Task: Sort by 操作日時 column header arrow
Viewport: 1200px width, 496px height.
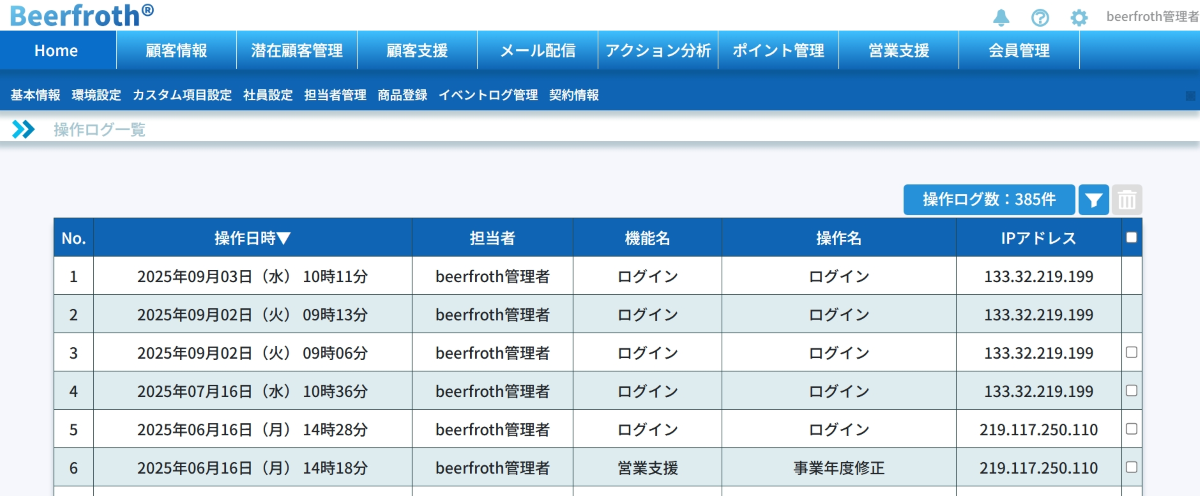Action: [x=284, y=238]
